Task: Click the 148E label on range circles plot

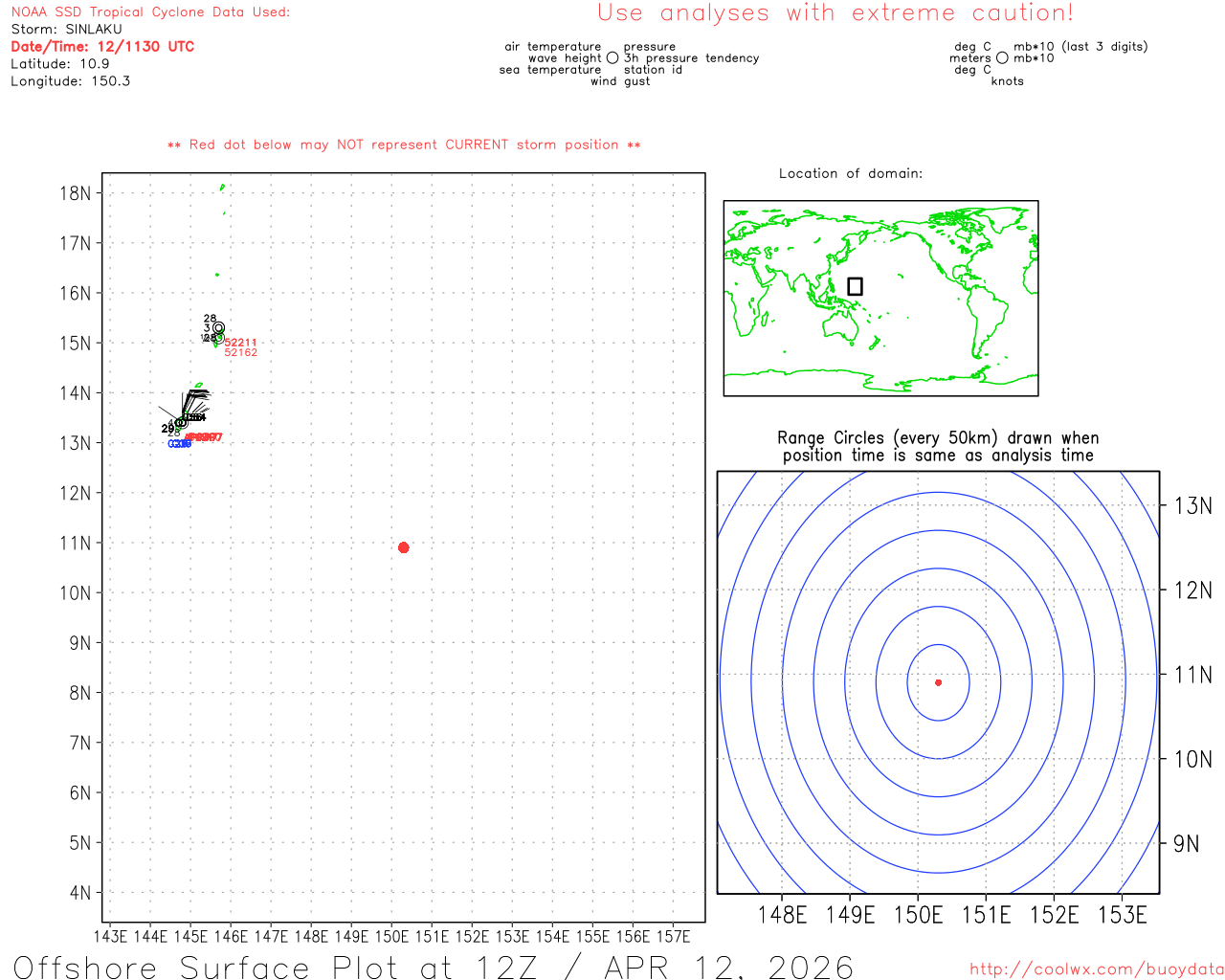Action: (783, 916)
